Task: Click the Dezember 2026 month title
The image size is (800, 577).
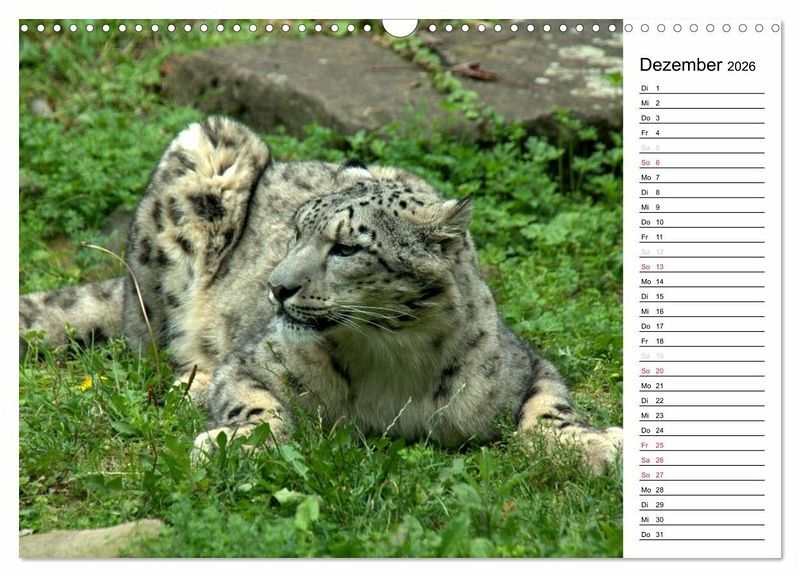Action: pos(697,65)
